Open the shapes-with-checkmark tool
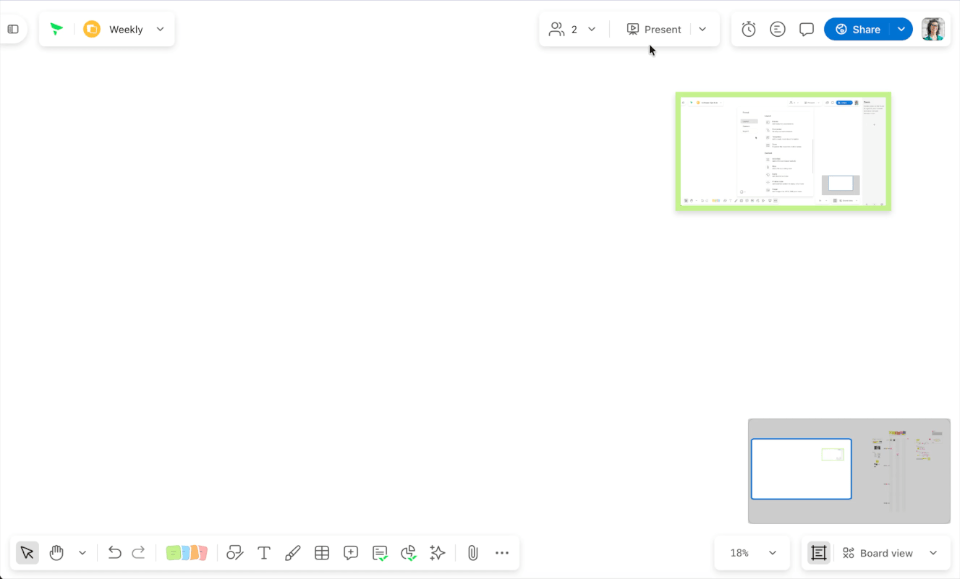This screenshot has height=579, width=960. pyautogui.click(x=408, y=553)
